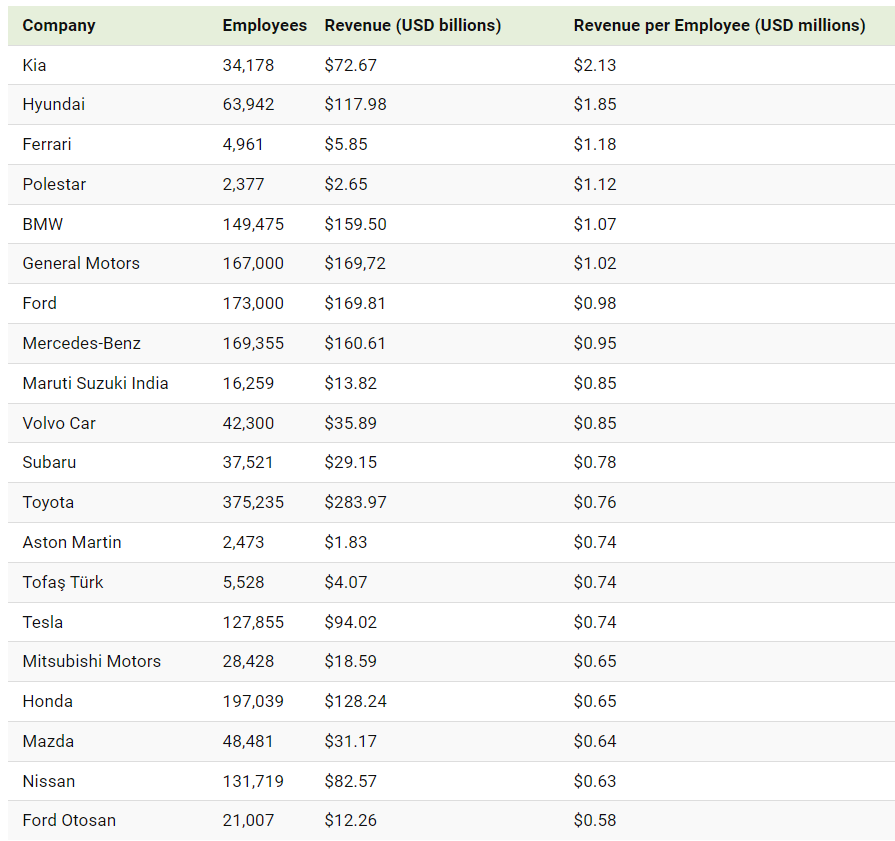Viewport: 895px width, 841px height.
Task: Click Hyundai's employee count 63,942
Action: tap(248, 104)
